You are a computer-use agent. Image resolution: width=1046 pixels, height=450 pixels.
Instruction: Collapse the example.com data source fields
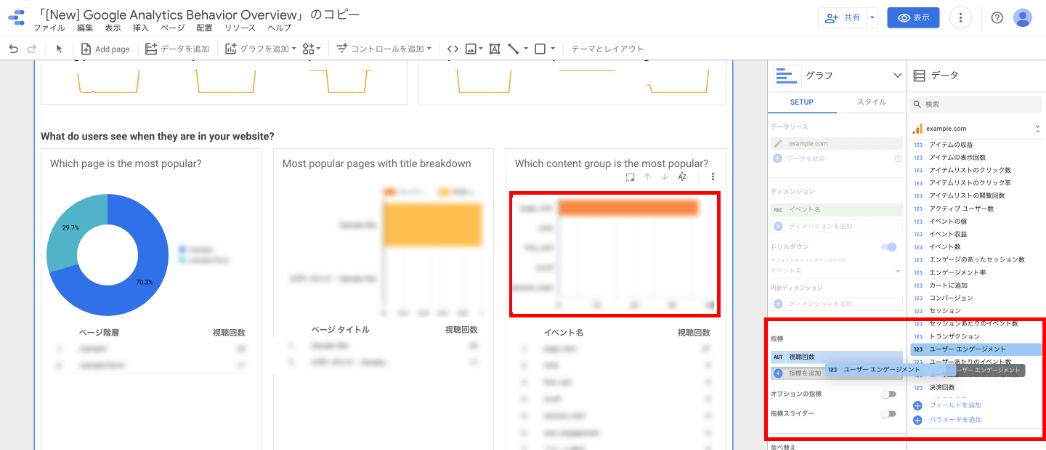(x=1037, y=129)
